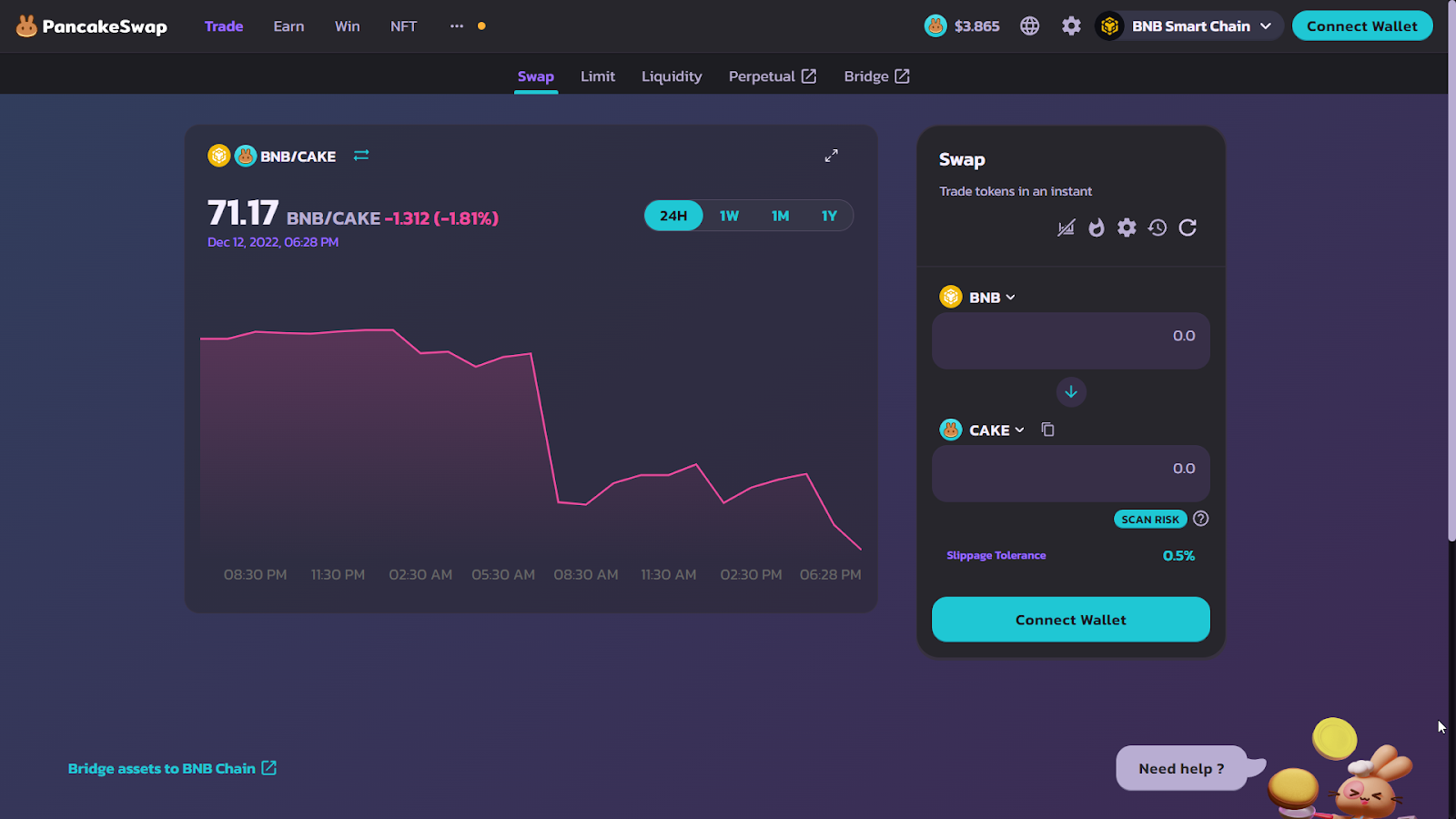Open the Win menu
The width and height of the screenshot is (1456, 819).
(347, 26)
